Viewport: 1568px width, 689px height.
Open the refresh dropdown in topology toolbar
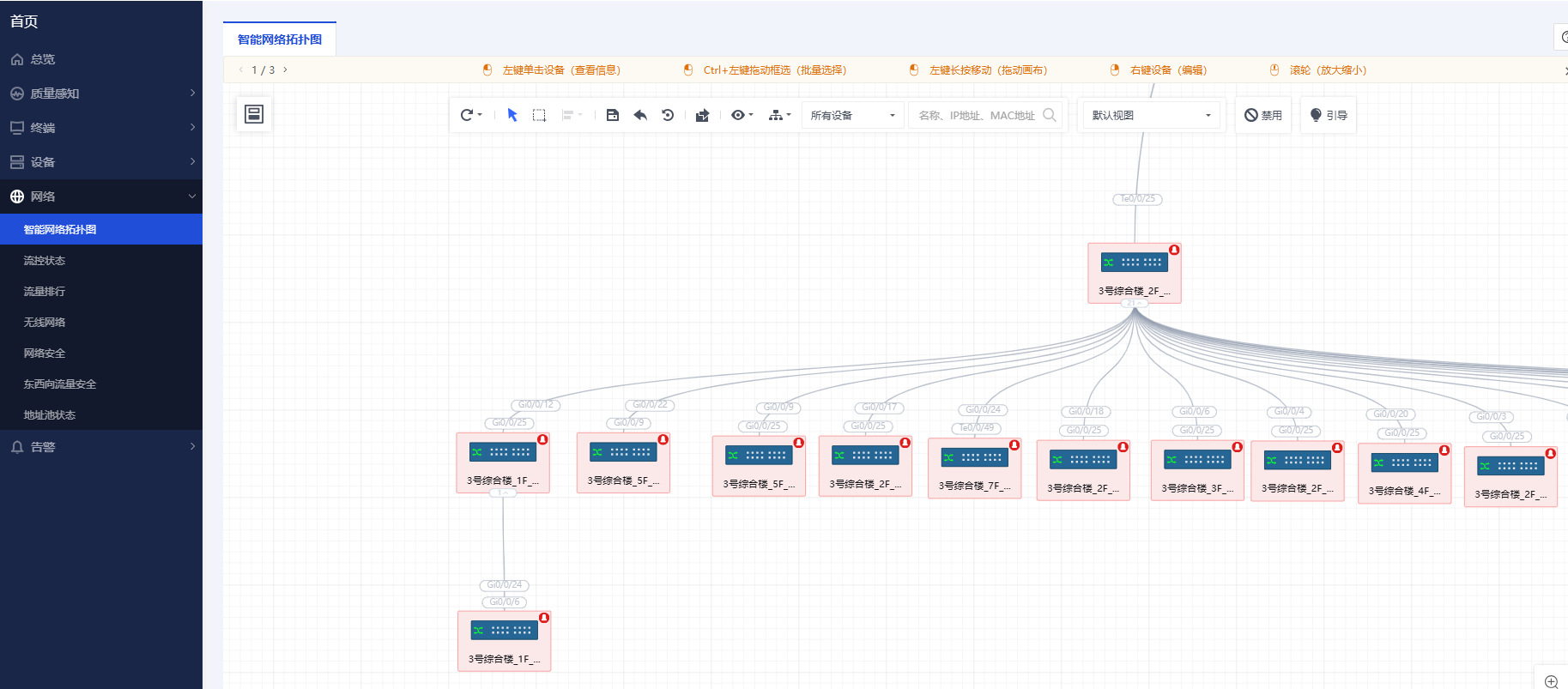pos(471,115)
